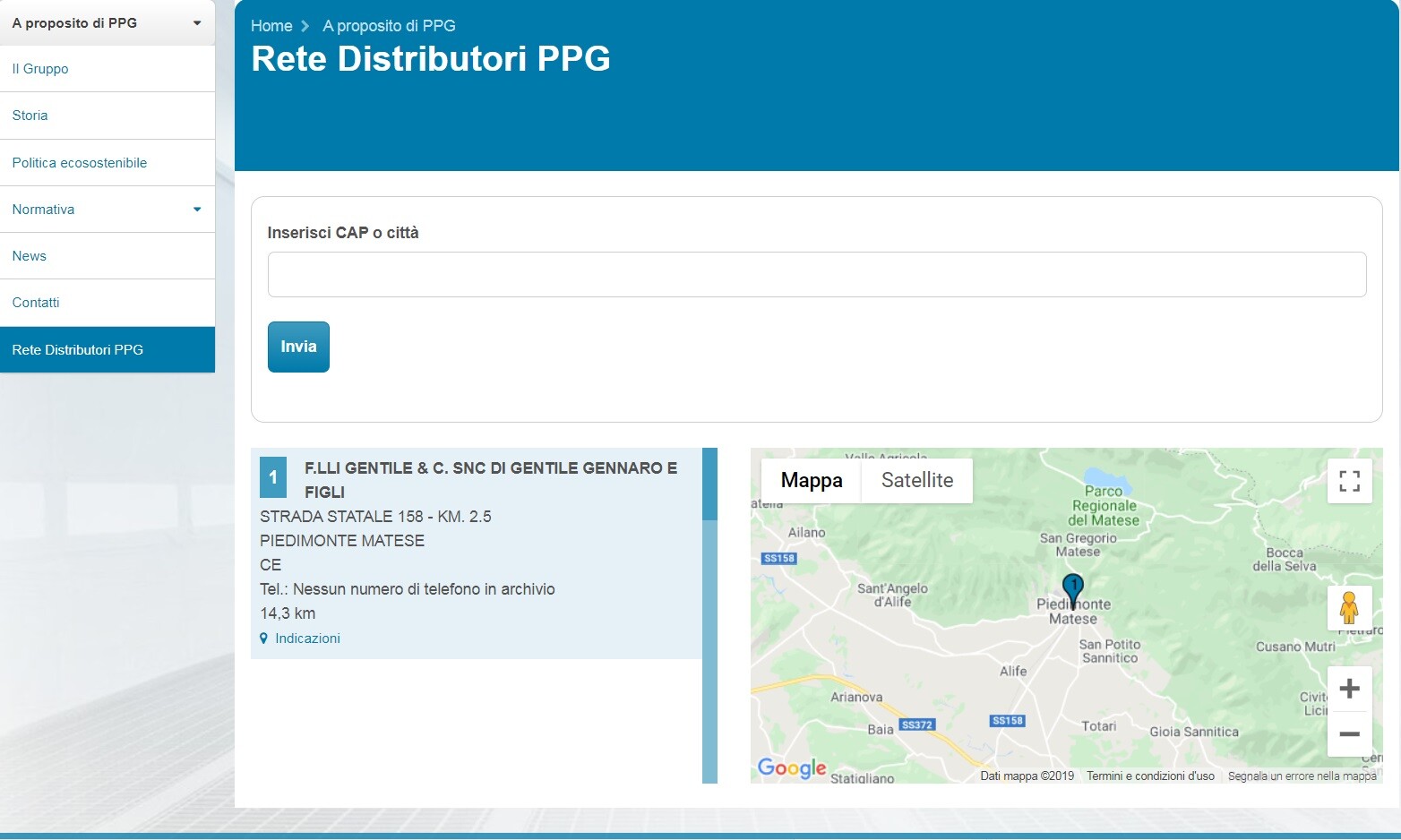Open Indicazioni for F.lli Gentile distributor
The image size is (1401, 840).
[307, 638]
